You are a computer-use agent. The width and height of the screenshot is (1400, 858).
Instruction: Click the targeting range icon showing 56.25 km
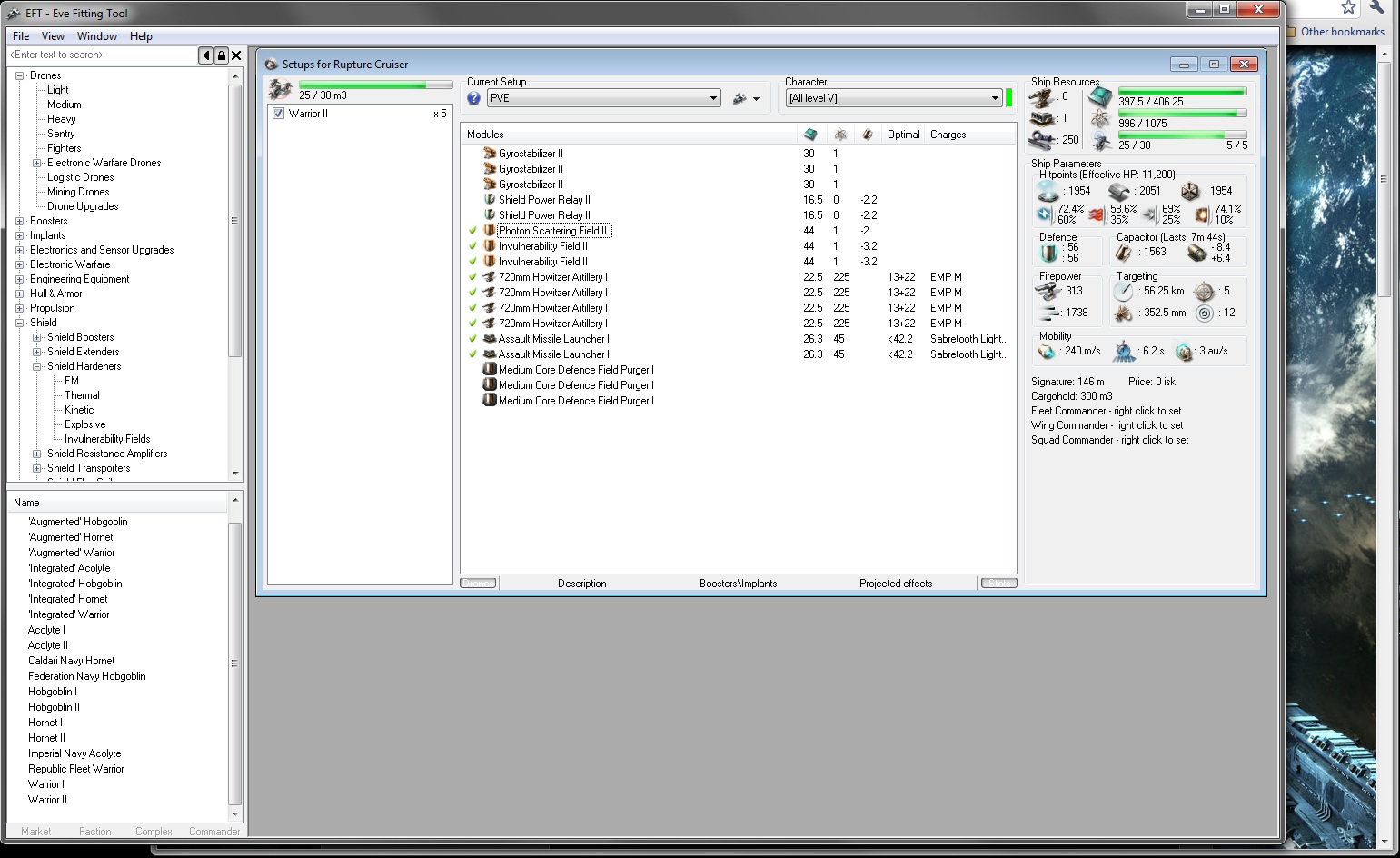coord(1124,291)
